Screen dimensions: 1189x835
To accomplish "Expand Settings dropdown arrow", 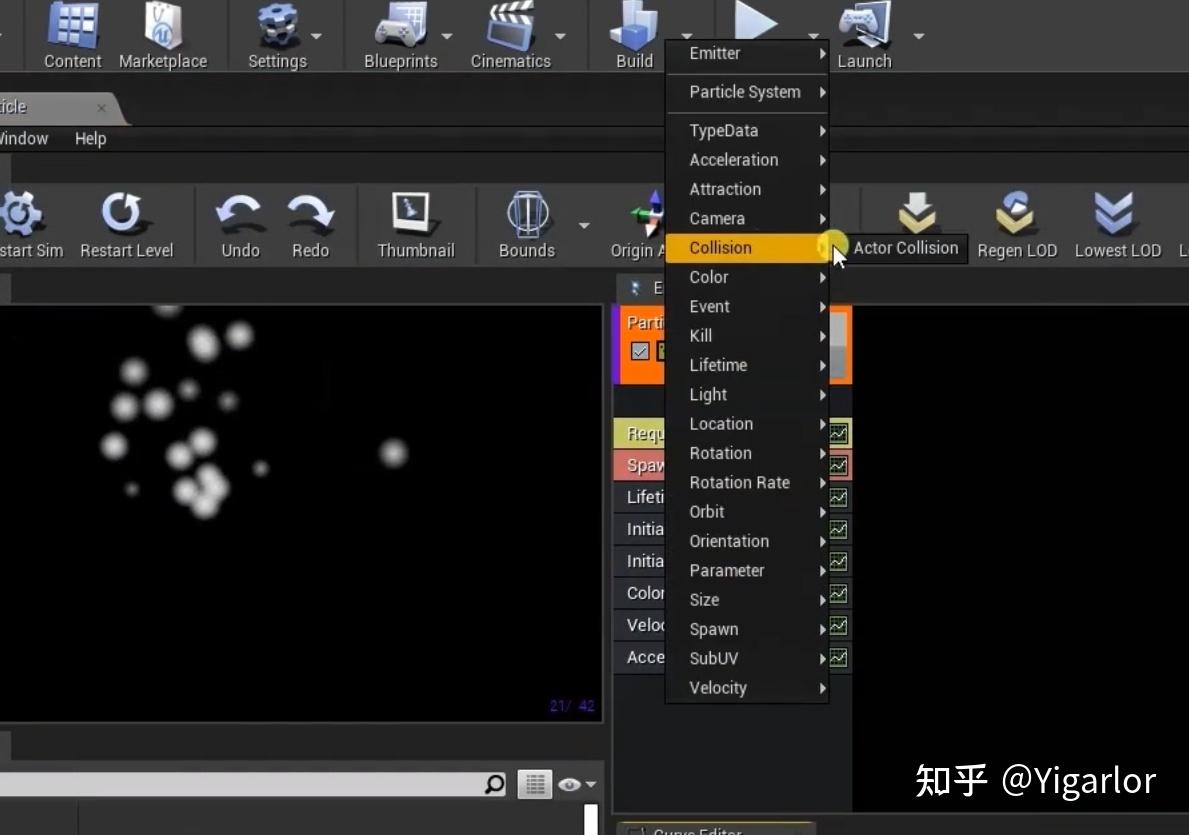I will [x=316, y=36].
